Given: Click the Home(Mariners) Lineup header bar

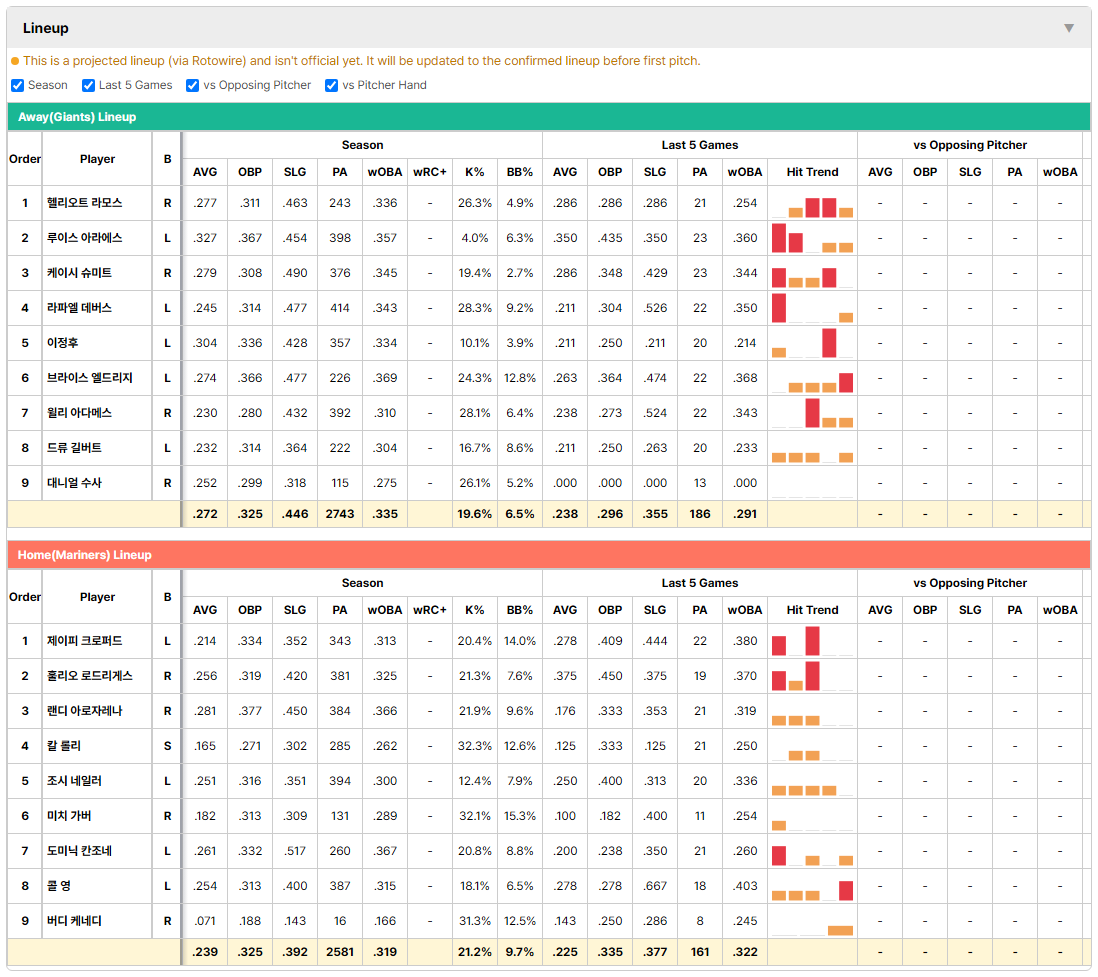Looking at the screenshot, I should (x=549, y=555).
